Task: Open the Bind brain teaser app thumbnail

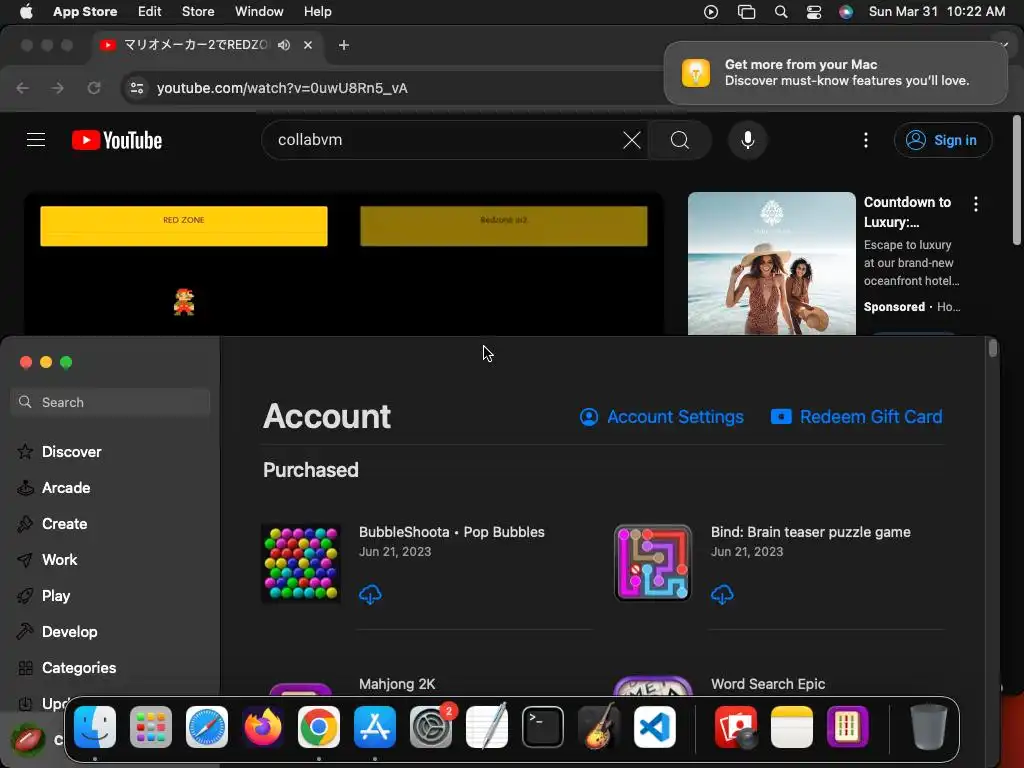Action: (652, 563)
